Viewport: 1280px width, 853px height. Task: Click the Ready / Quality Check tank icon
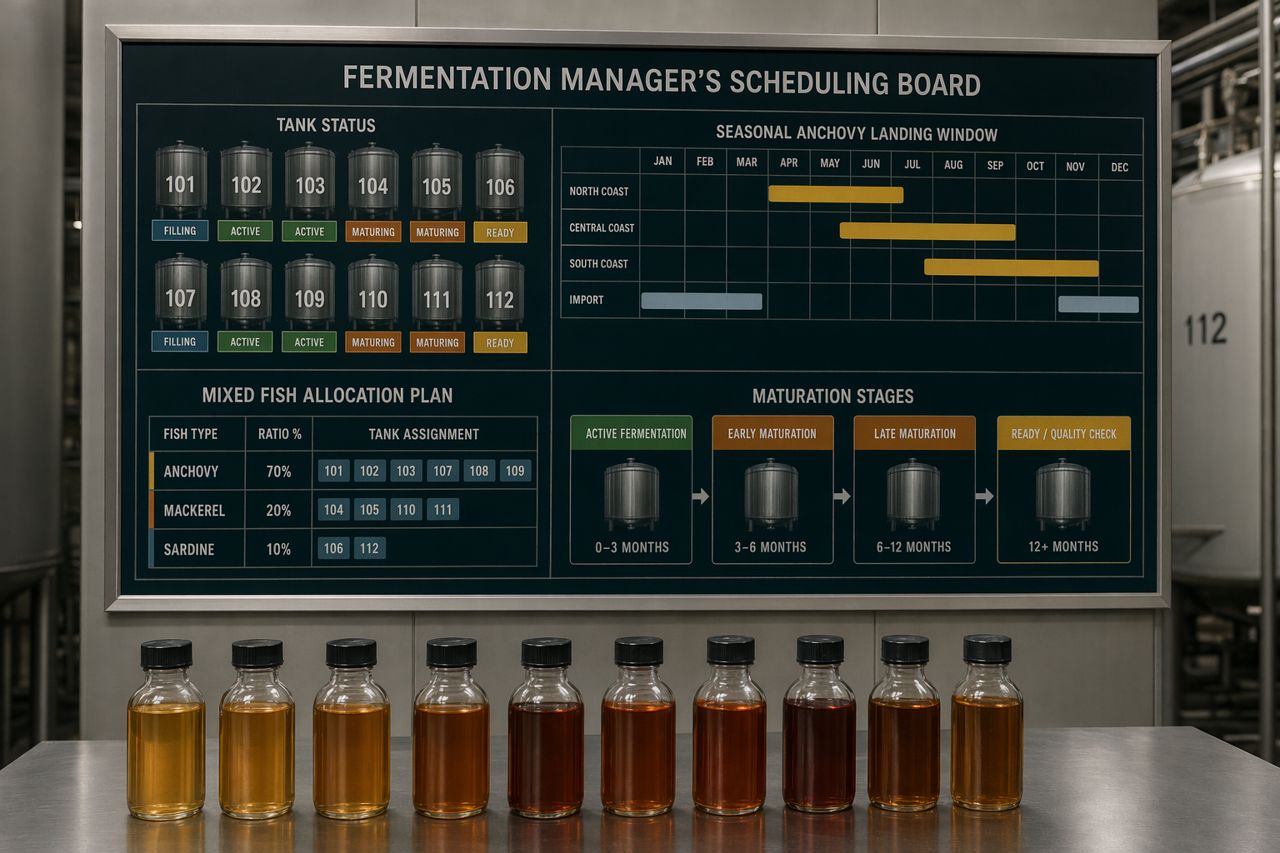point(1063,494)
